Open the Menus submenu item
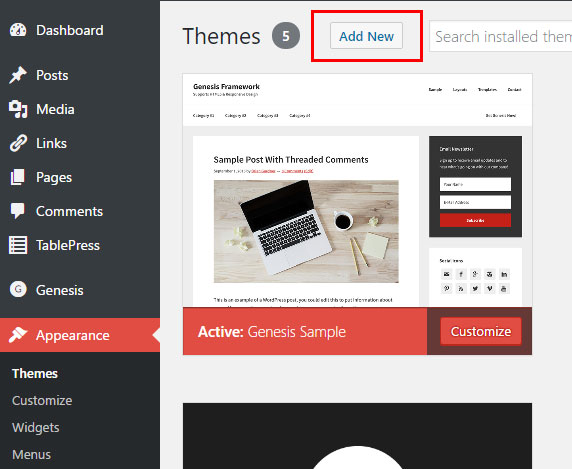 tap(31, 454)
